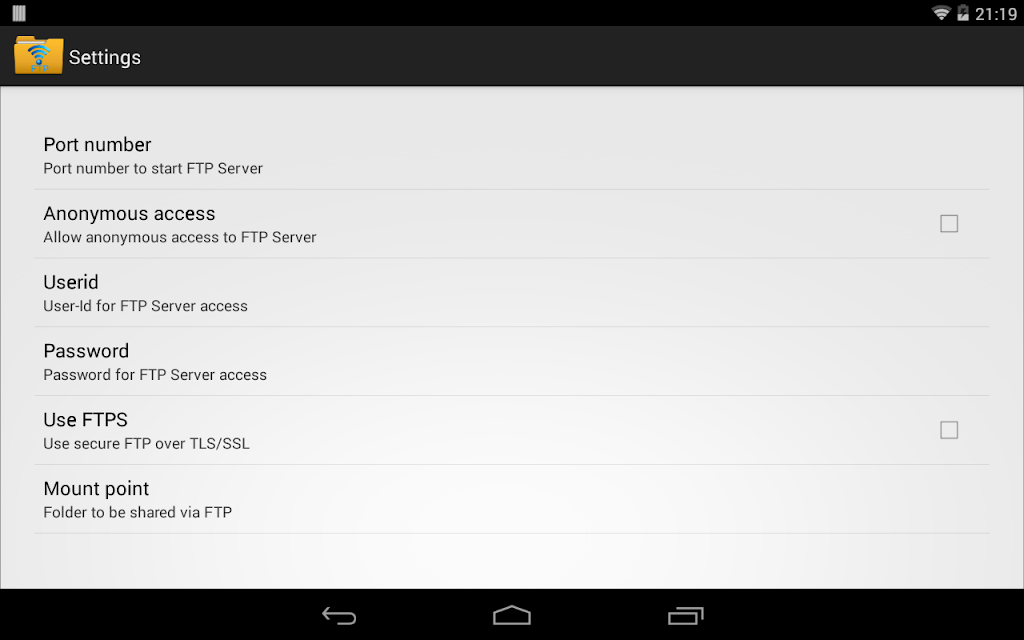Check the Use FTPS checkbox
The height and width of the screenshot is (640, 1024).
pos(949,430)
